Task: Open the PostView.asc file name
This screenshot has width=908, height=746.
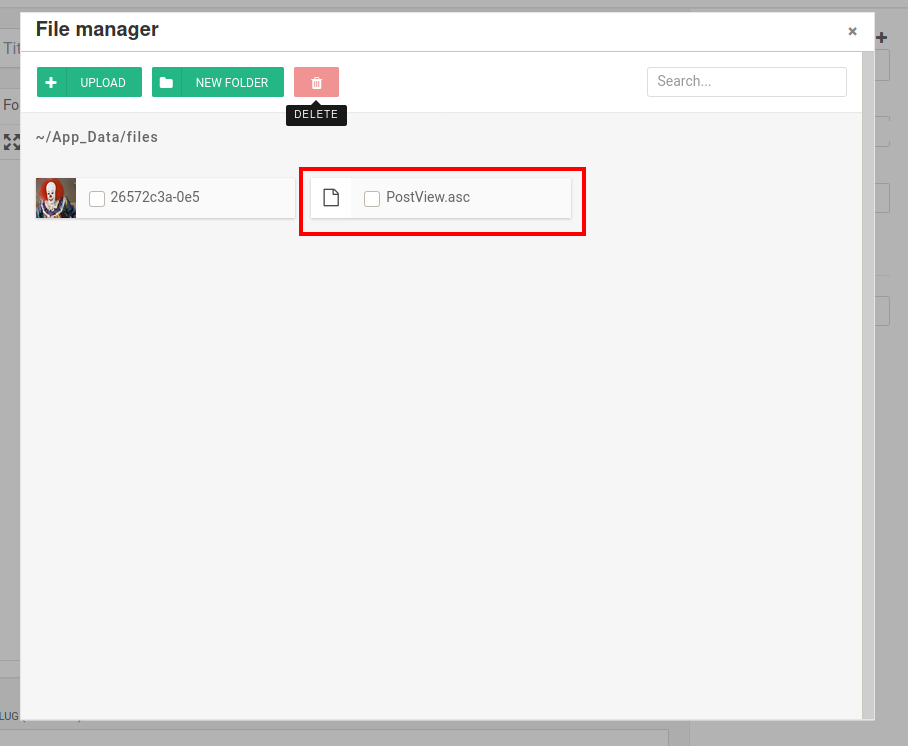Action: 428,197
